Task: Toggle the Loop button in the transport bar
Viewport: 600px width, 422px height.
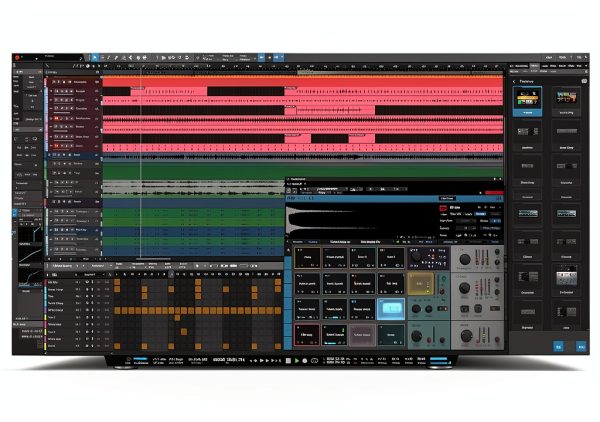Action: coord(315,360)
